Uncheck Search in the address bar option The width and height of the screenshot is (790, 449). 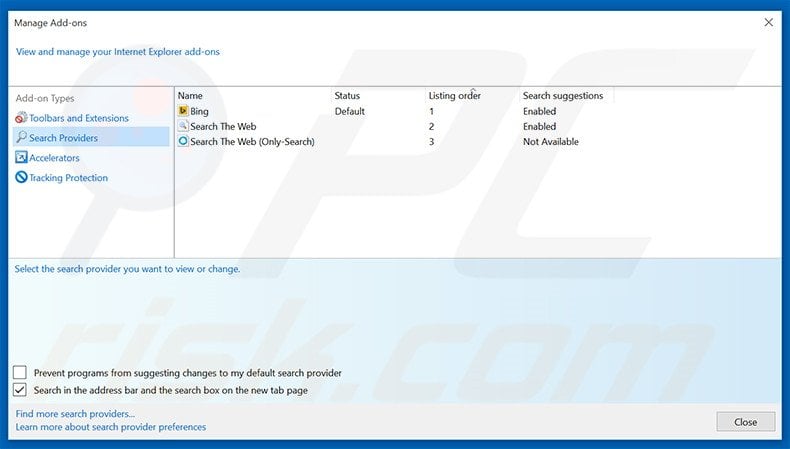(x=20, y=390)
